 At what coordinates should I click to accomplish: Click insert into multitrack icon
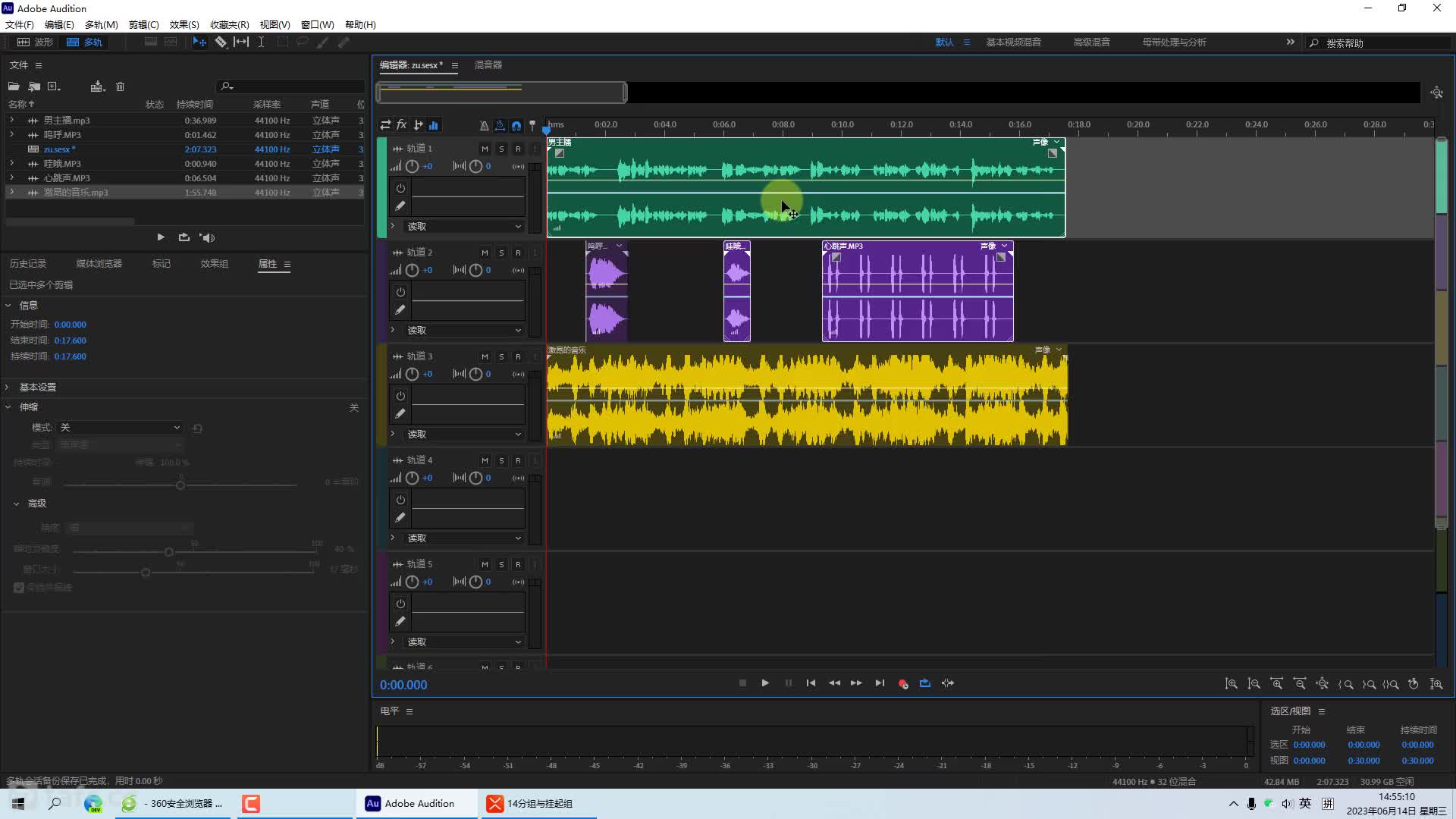tap(97, 86)
